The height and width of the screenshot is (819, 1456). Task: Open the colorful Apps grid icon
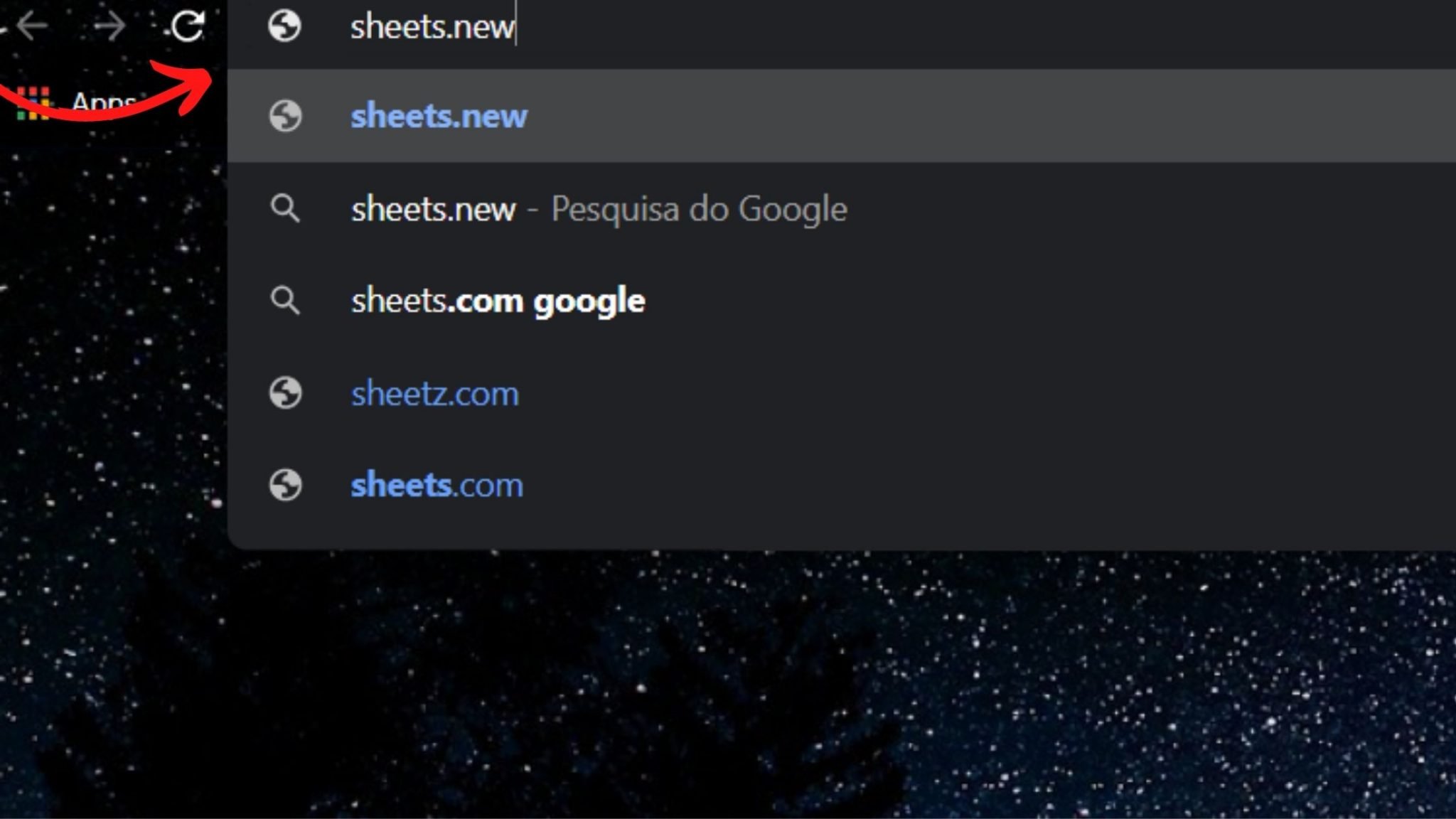33,103
